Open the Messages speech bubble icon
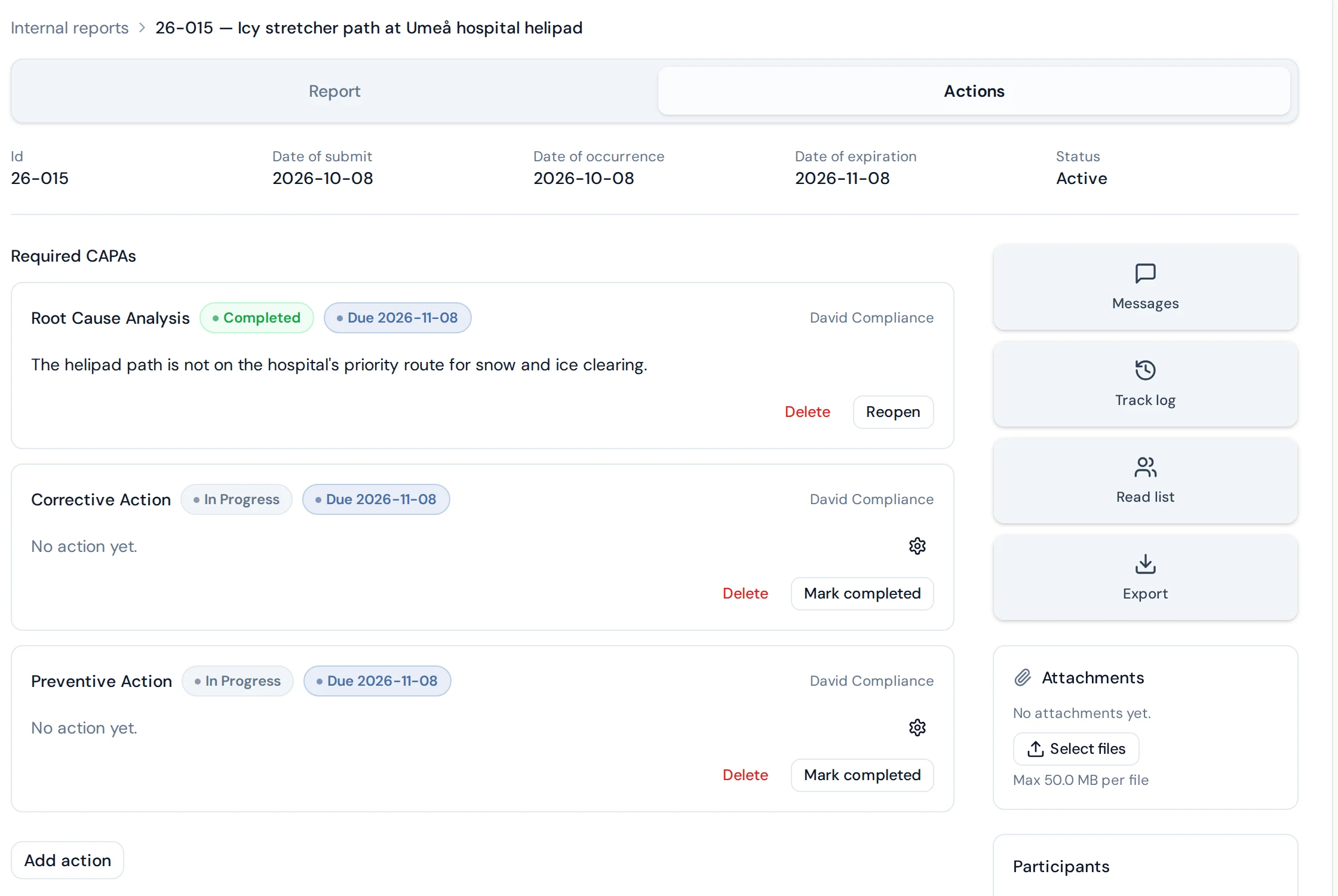The height and width of the screenshot is (896, 1338). point(1145,274)
